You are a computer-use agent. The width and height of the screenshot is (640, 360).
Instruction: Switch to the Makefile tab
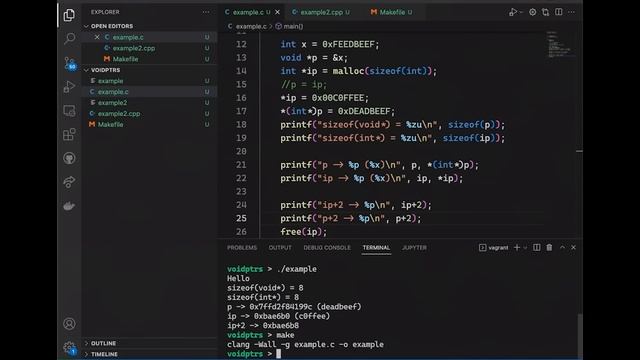392,12
